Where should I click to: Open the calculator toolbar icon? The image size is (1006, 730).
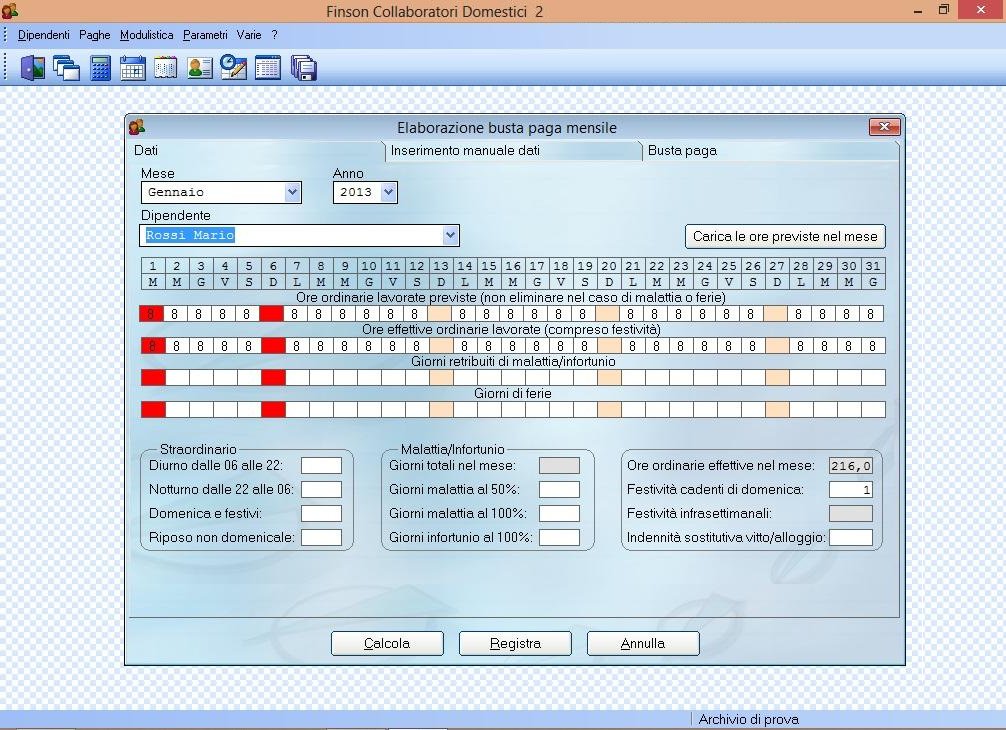pos(100,68)
